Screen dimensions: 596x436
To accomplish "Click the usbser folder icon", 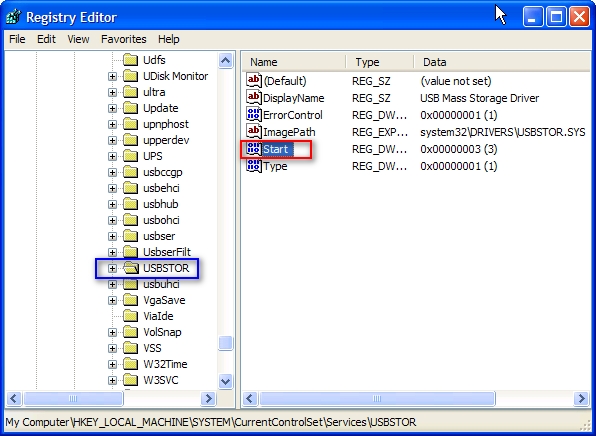I will click(130, 236).
